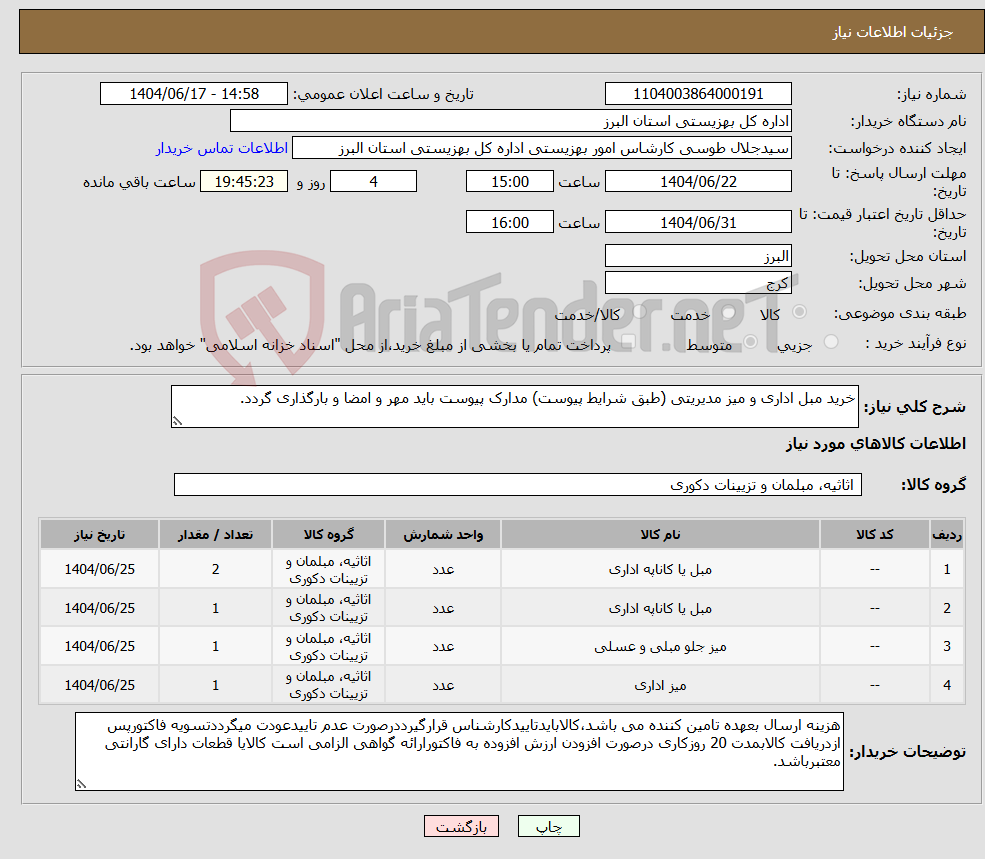Select the خدمت radio button
The image size is (985, 859).
click(x=728, y=312)
